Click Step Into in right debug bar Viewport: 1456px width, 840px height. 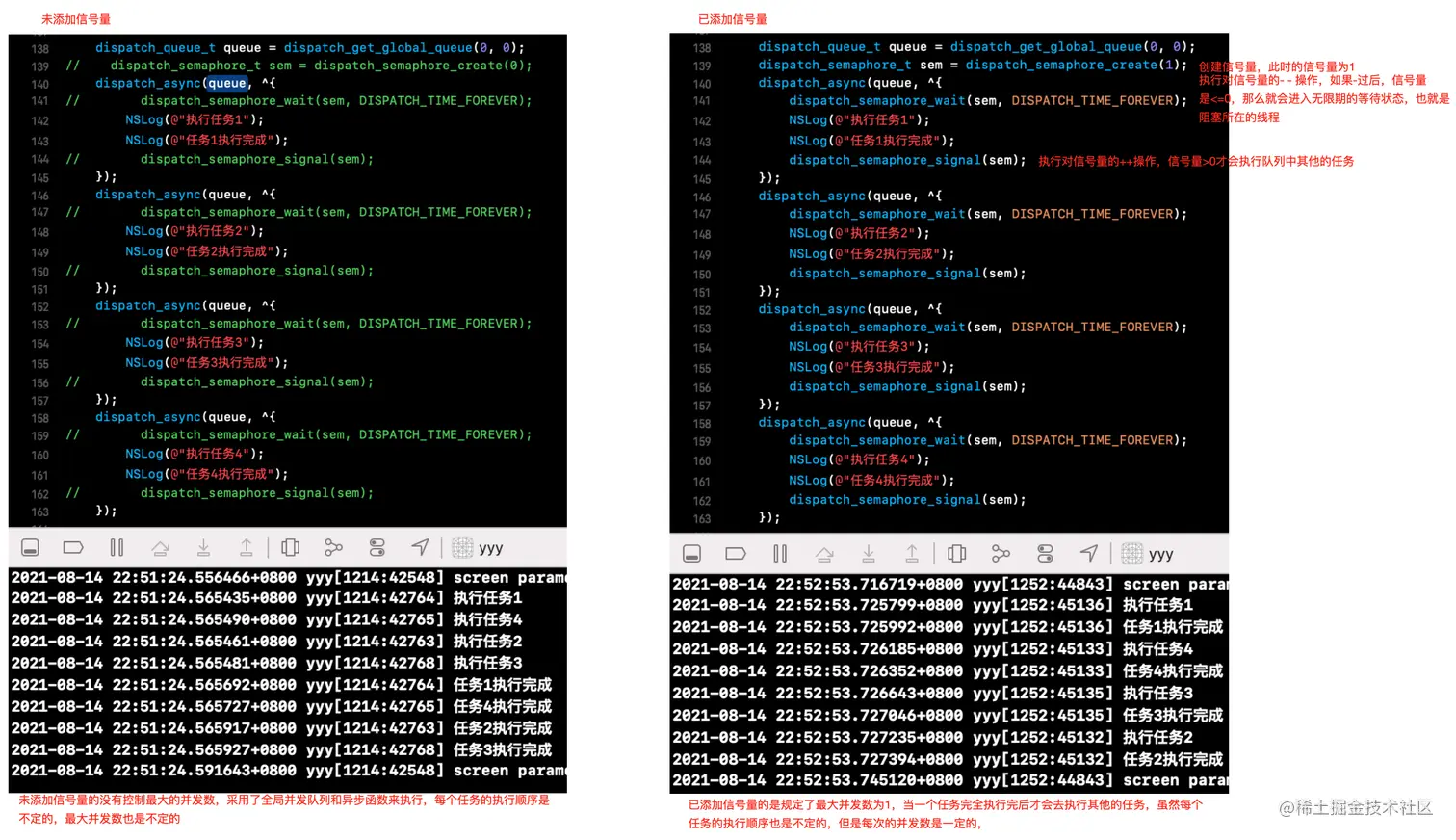point(869,554)
